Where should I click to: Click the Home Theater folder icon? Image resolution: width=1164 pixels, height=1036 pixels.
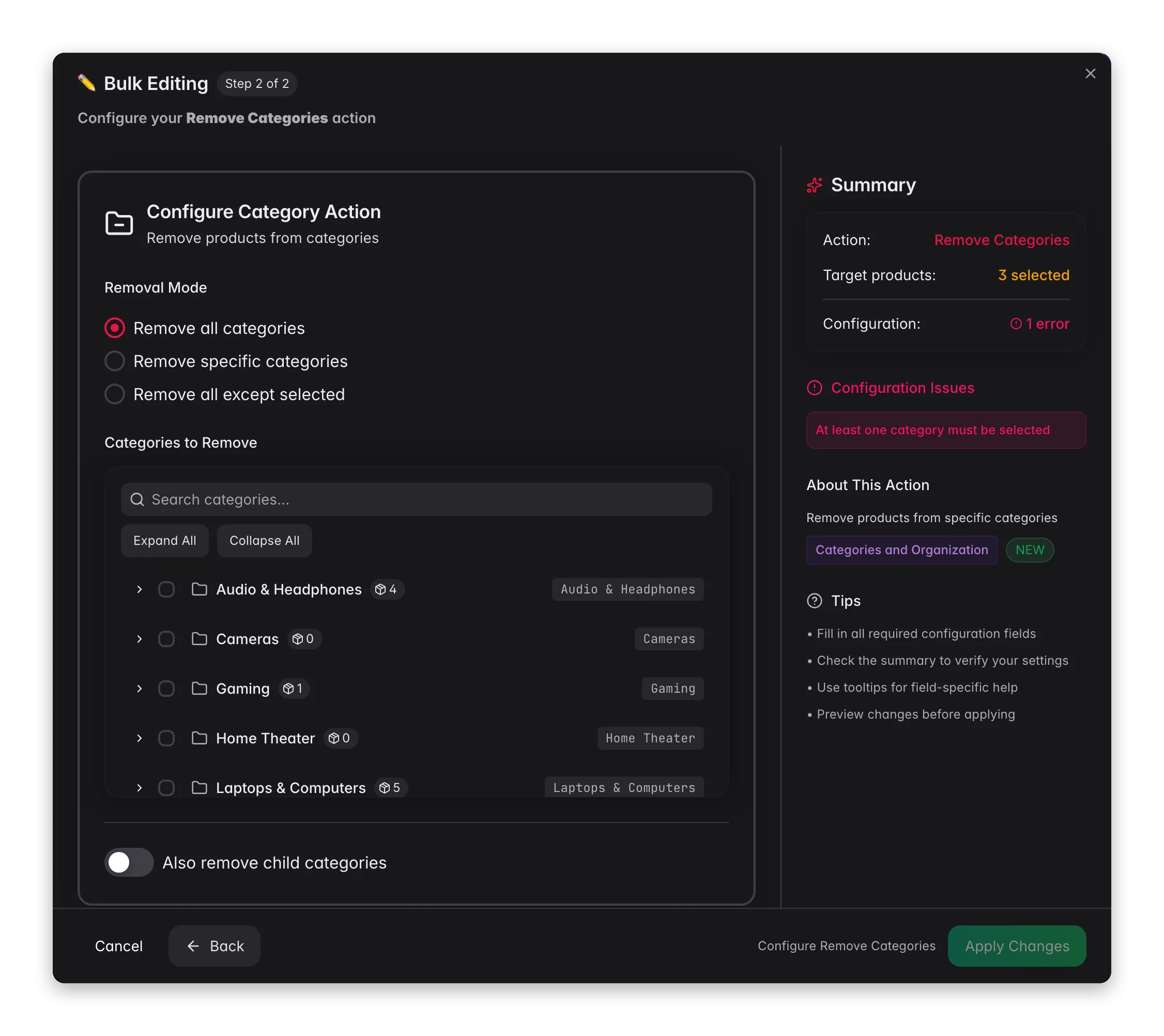200,738
